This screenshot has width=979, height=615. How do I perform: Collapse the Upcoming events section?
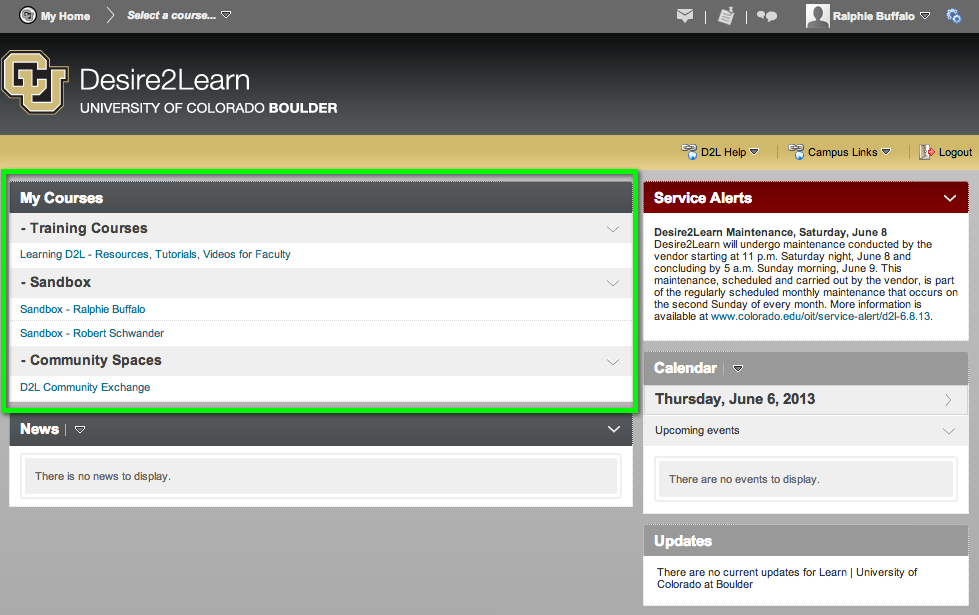948,431
